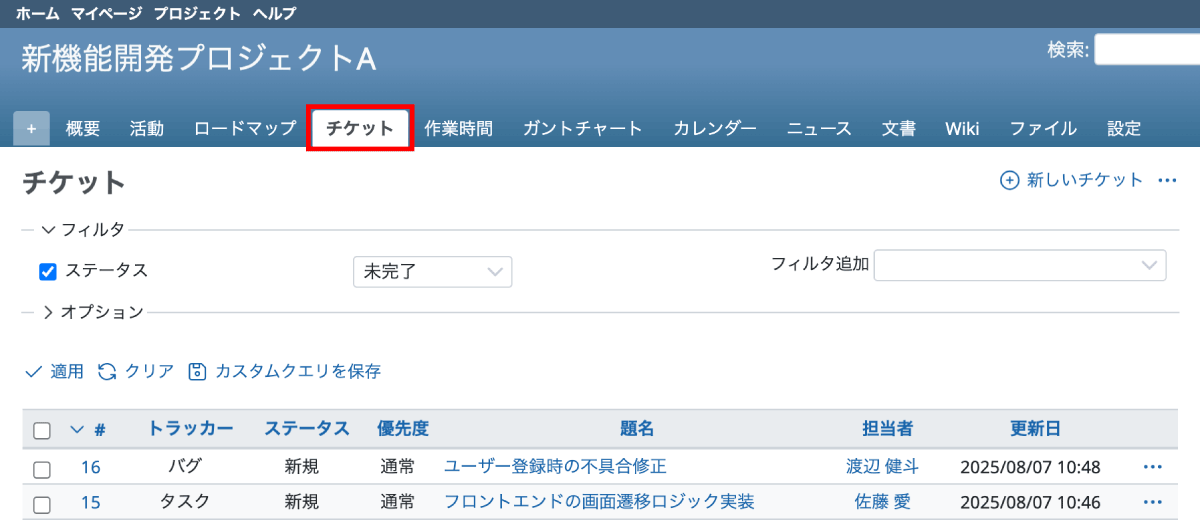The width and height of the screenshot is (1200, 525).
Task: Open actions menu for ticket 16 row
Action: pyautogui.click(x=1152, y=467)
